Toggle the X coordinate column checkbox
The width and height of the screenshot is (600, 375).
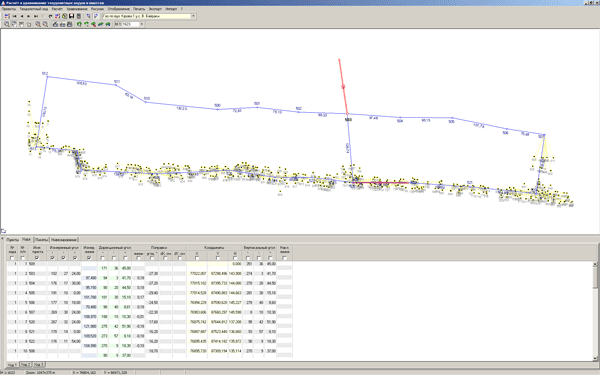(197, 258)
